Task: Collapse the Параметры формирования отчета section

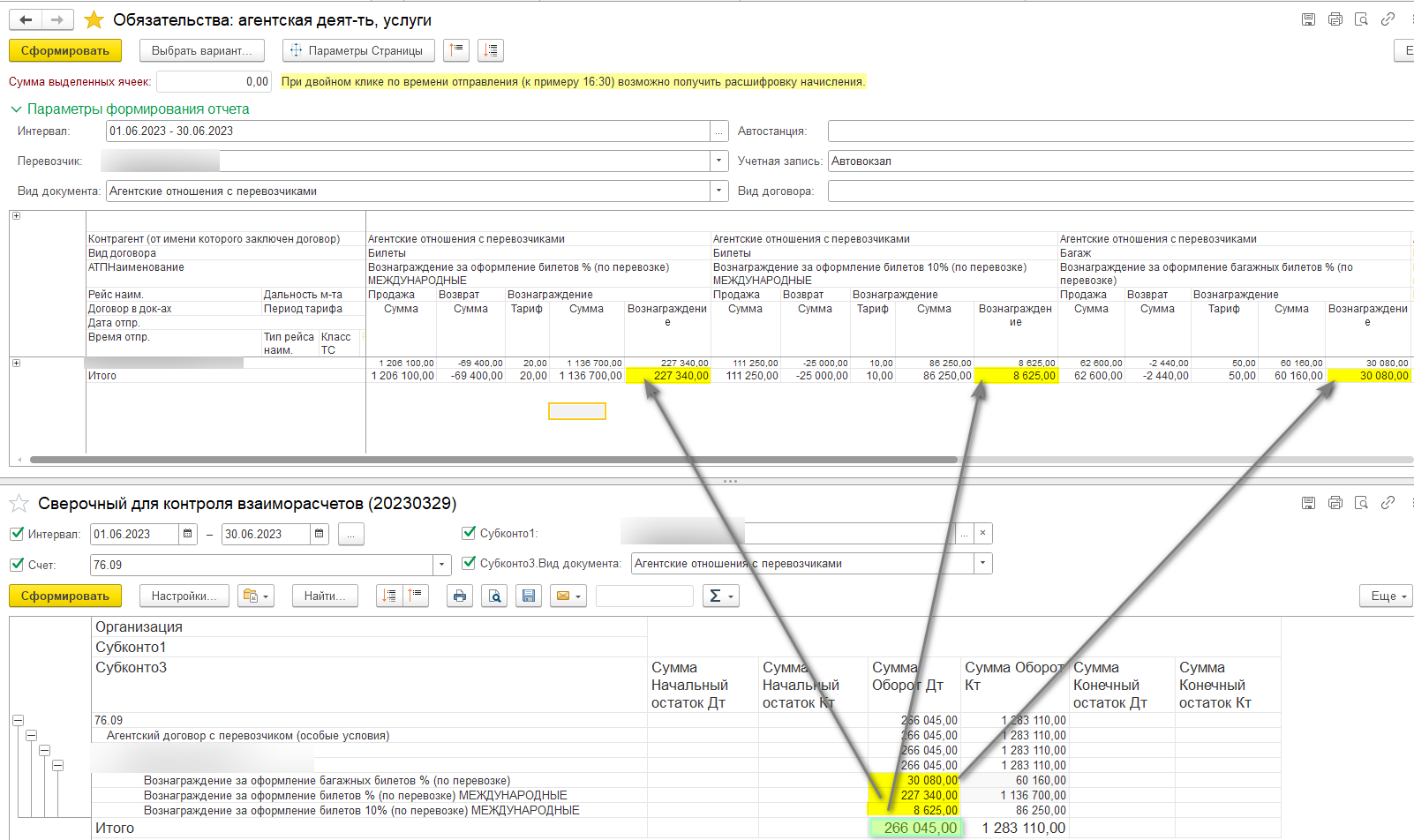Action: pos(16,109)
